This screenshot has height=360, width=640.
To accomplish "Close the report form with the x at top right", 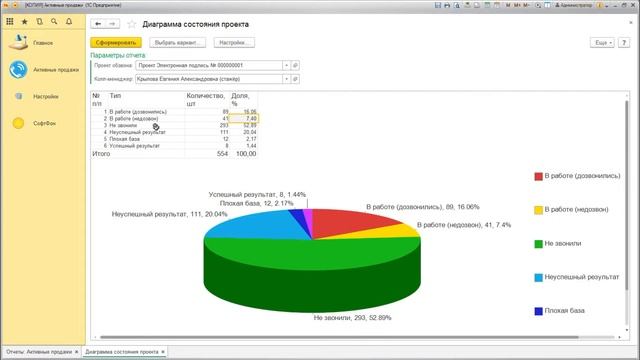I will point(631,23).
